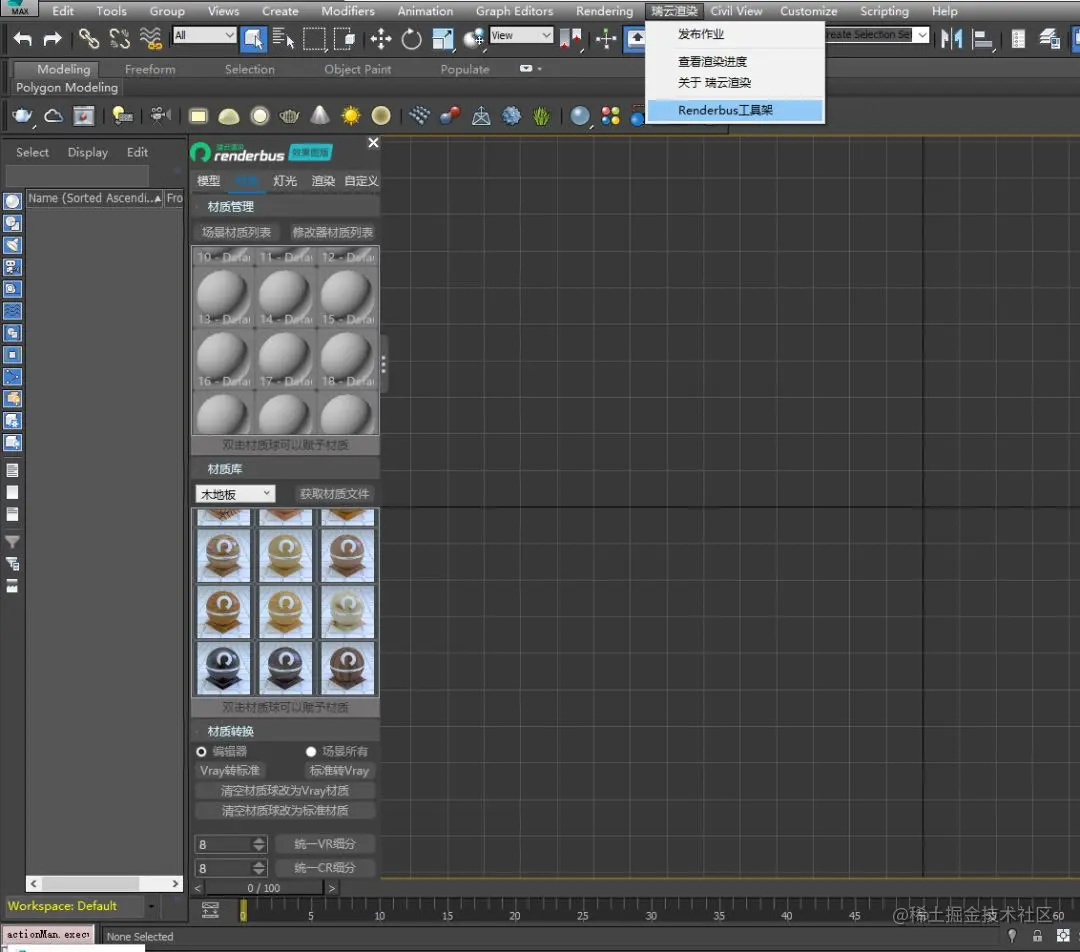Collapse the 材质库 section header
Image resolution: width=1080 pixels, height=952 pixels.
point(285,469)
